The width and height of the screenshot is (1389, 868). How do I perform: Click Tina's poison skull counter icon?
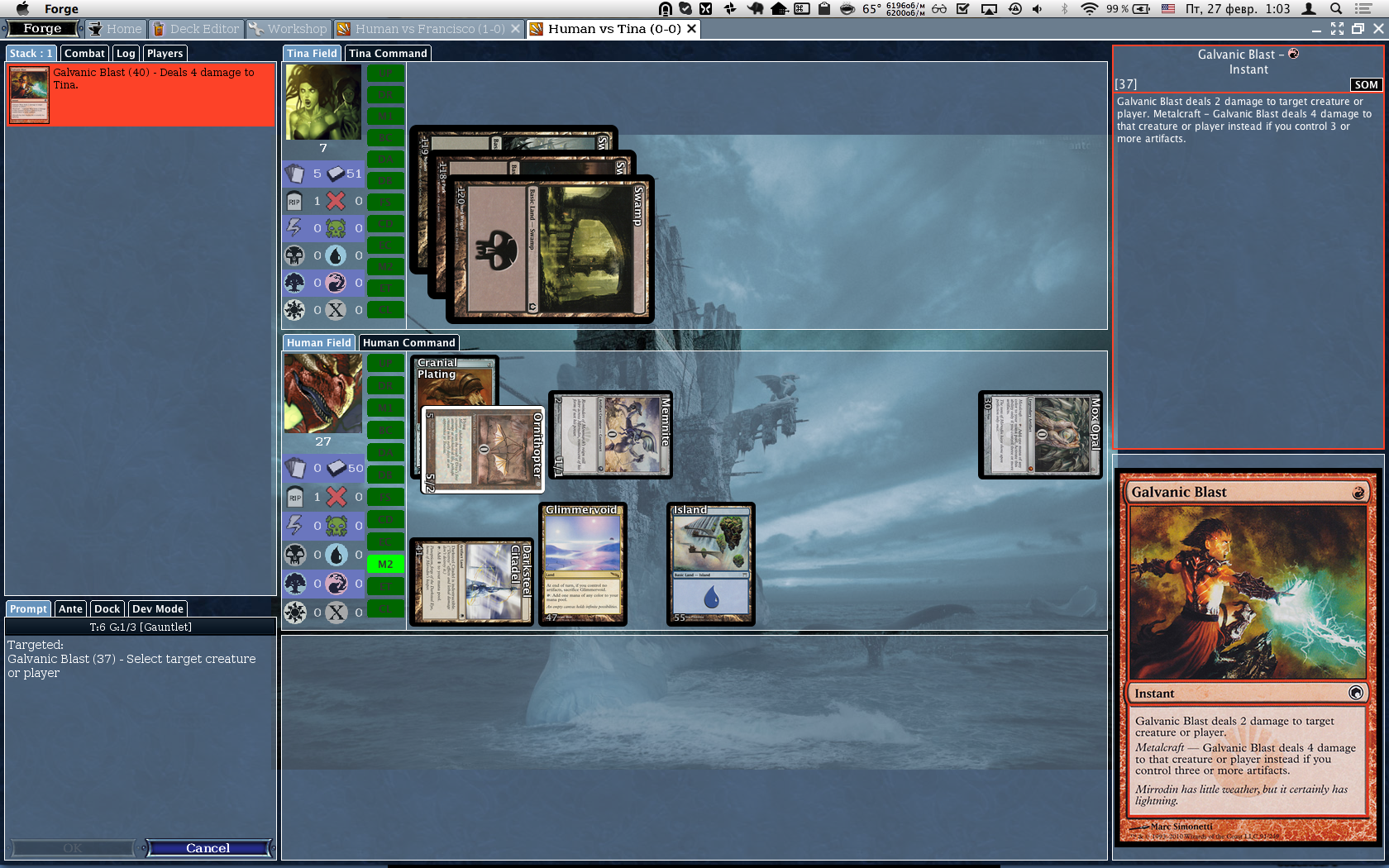(x=336, y=228)
